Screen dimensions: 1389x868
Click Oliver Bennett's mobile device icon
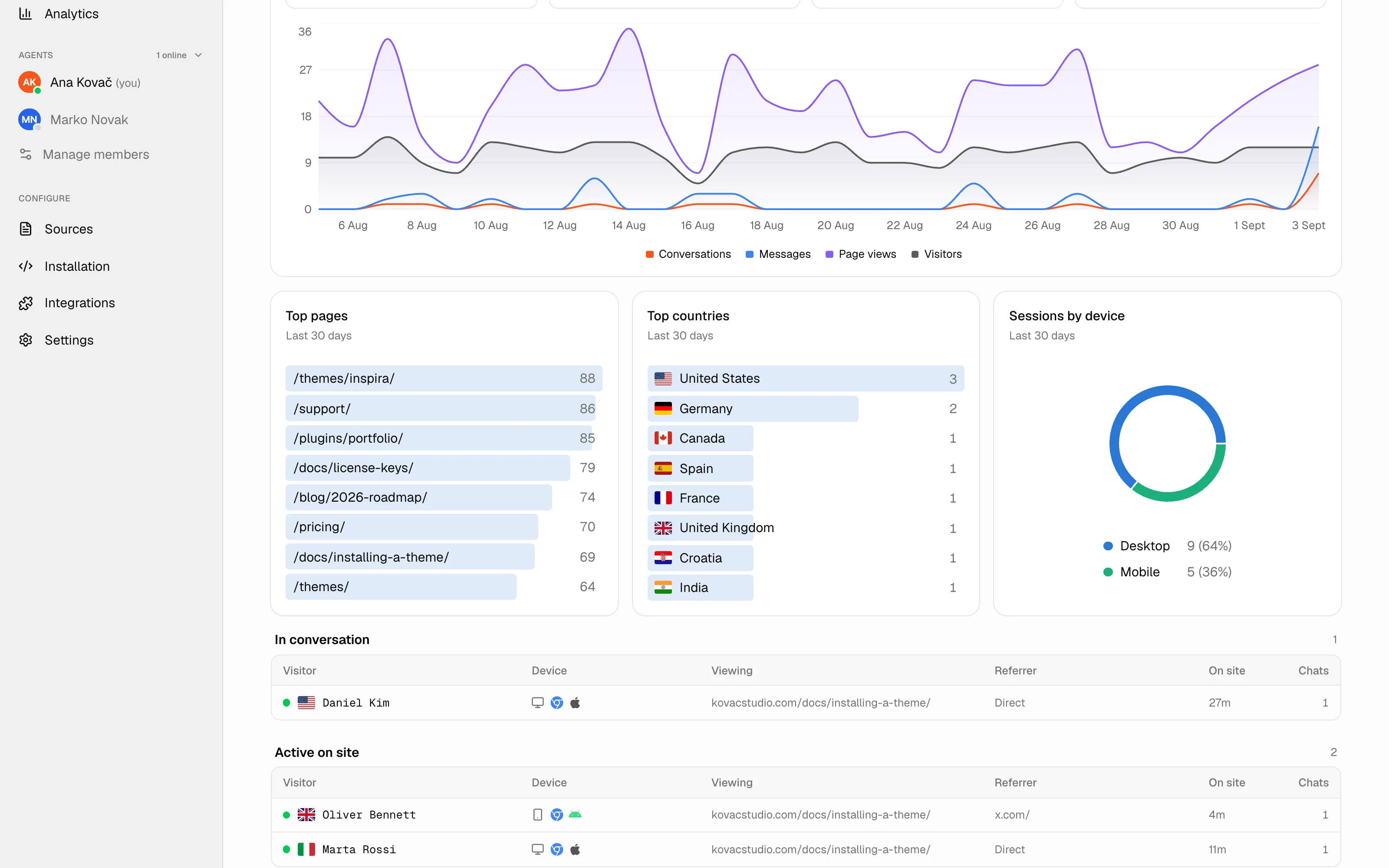(x=537, y=815)
